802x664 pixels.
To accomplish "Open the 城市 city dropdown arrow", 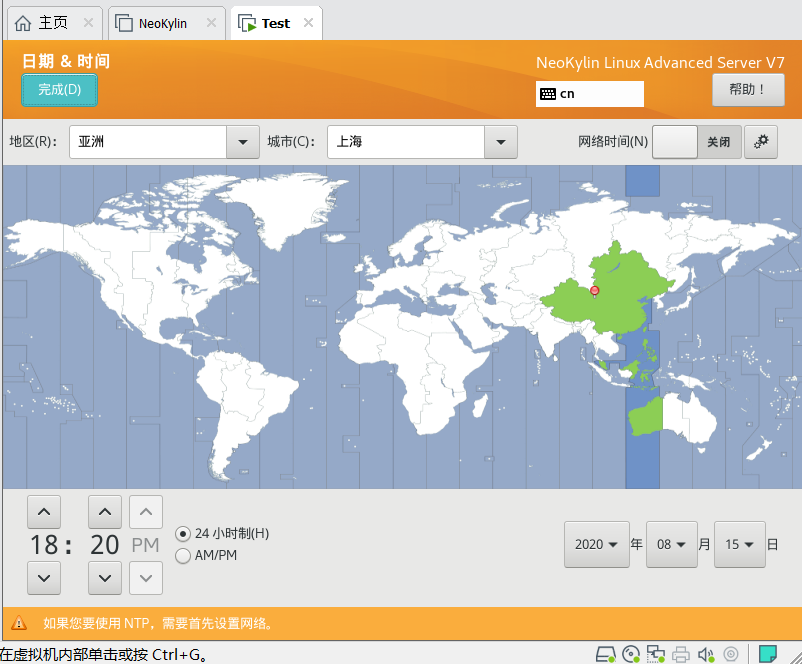I will click(501, 142).
